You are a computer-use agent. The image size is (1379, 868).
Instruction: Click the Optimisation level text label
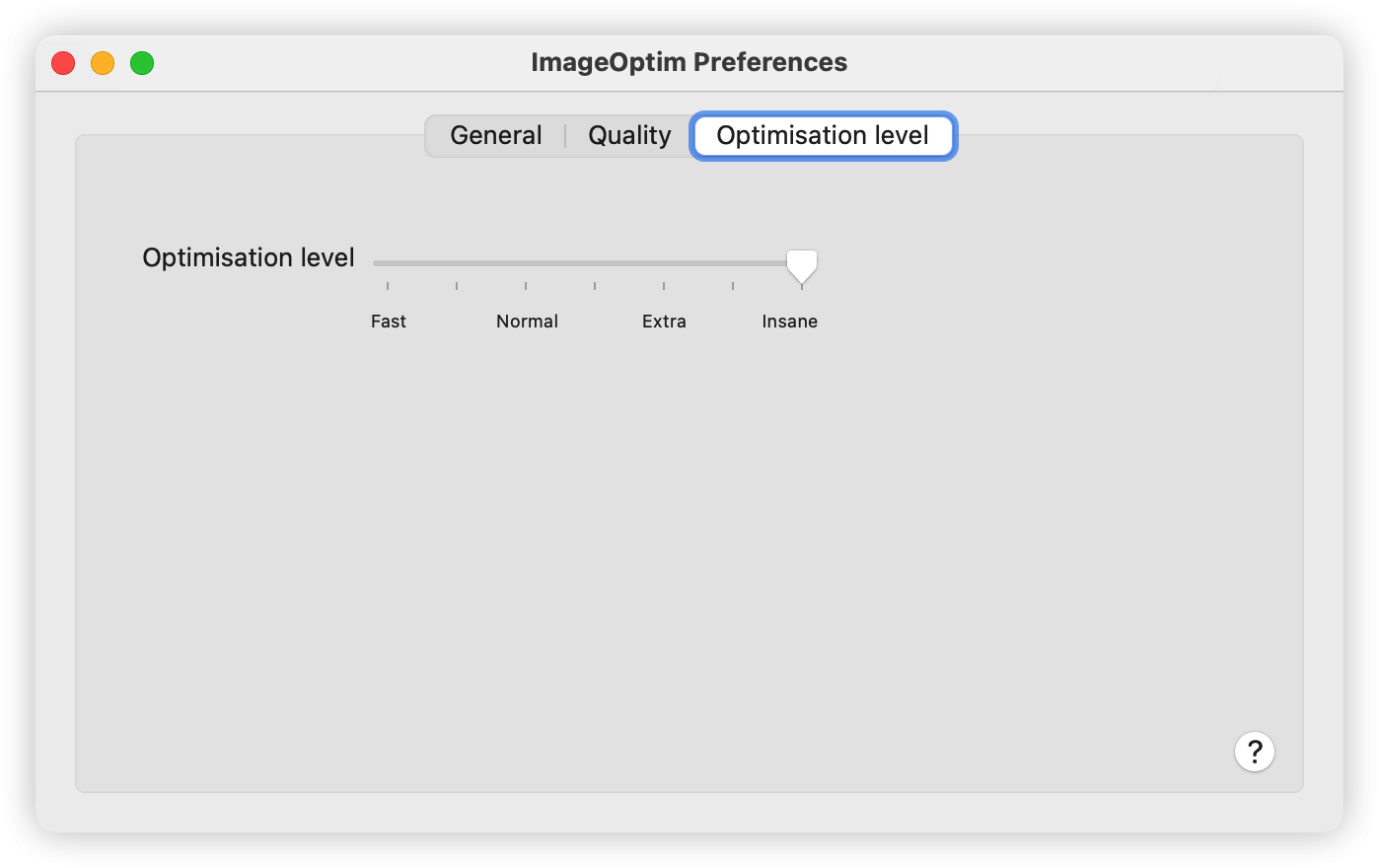point(248,257)
